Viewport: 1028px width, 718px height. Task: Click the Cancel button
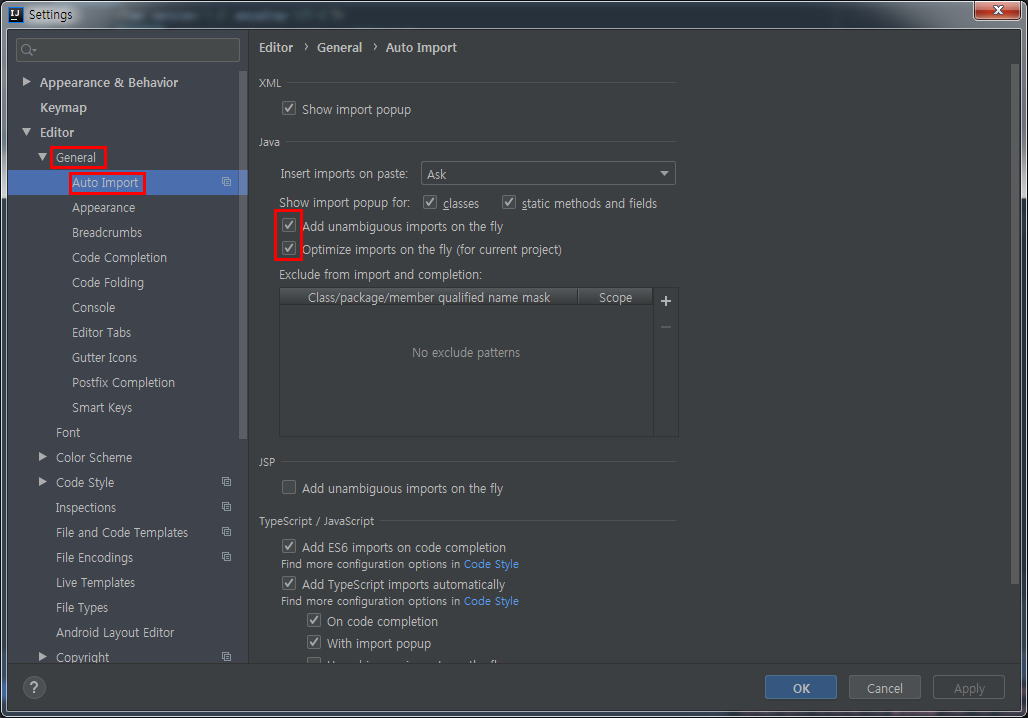click(884, 688)
